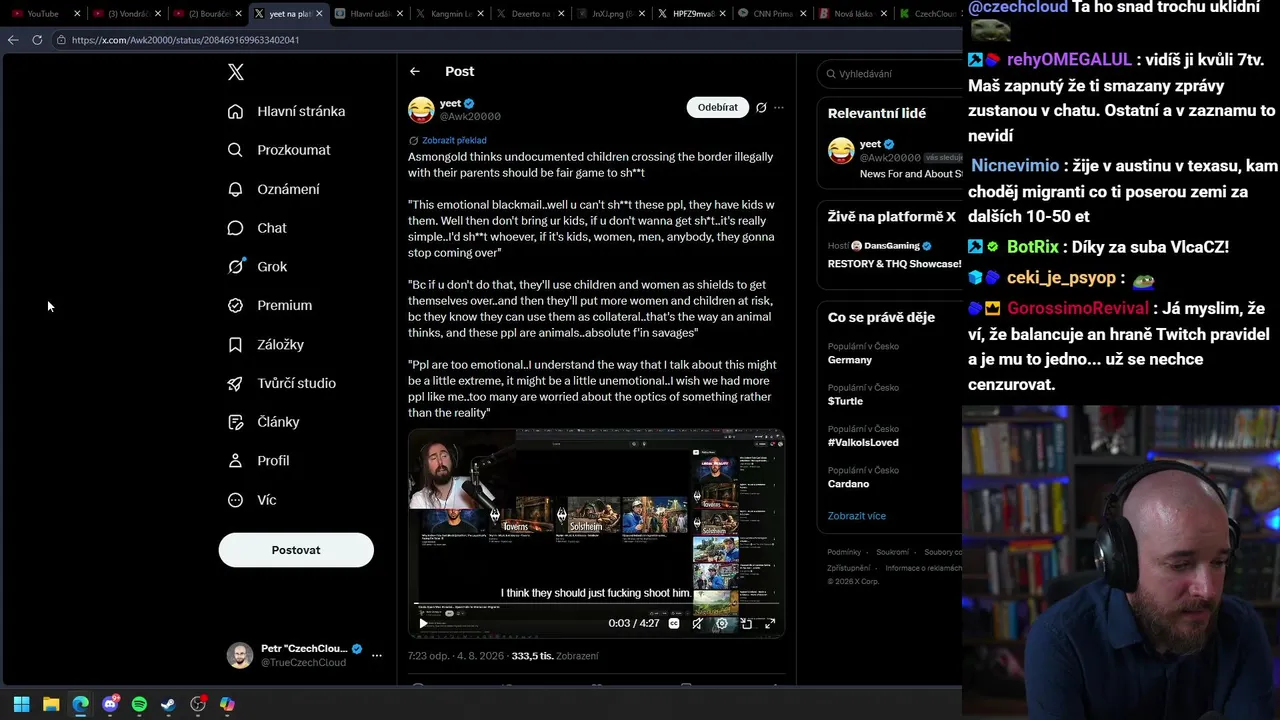The height and width of the screenshot is (720, 1280).
Task: Play the embedded video
Action: click(x=423, y=623)
